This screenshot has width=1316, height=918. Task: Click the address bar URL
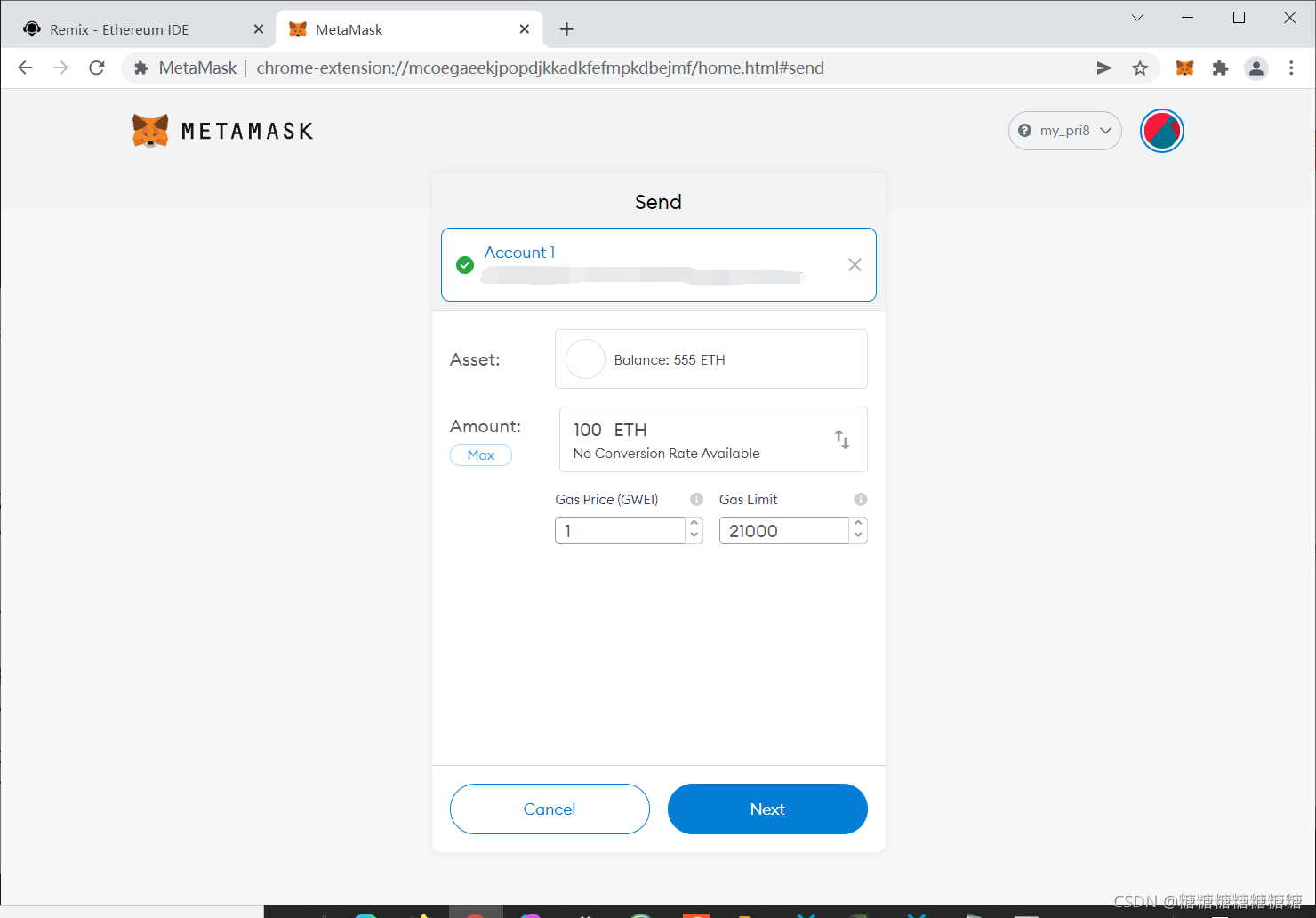pos(540,68)
